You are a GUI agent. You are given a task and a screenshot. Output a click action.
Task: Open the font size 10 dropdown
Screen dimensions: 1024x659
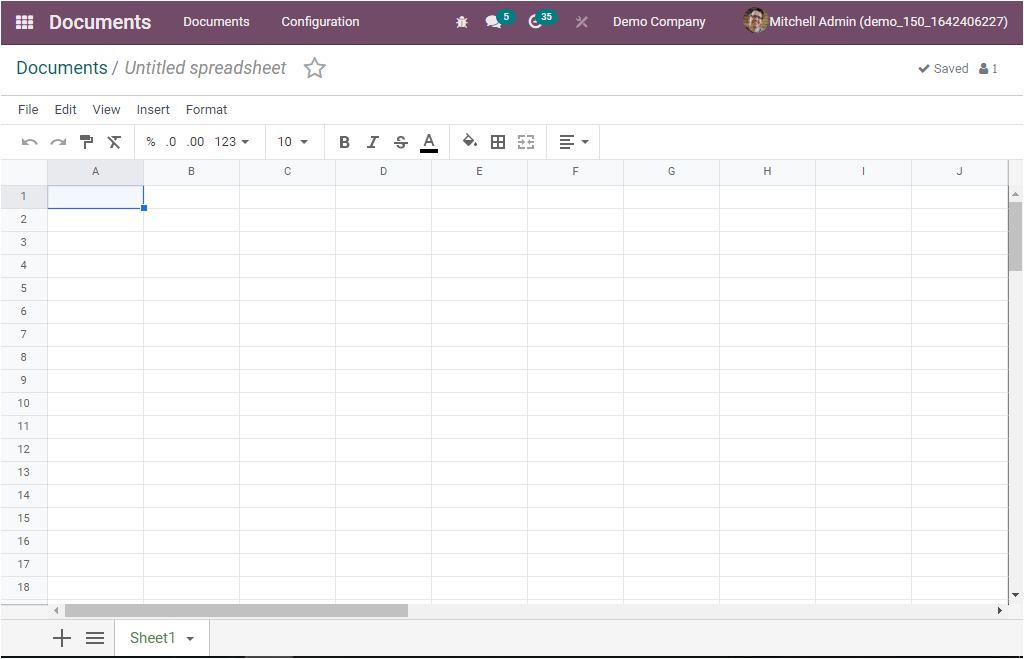[293, 142]
